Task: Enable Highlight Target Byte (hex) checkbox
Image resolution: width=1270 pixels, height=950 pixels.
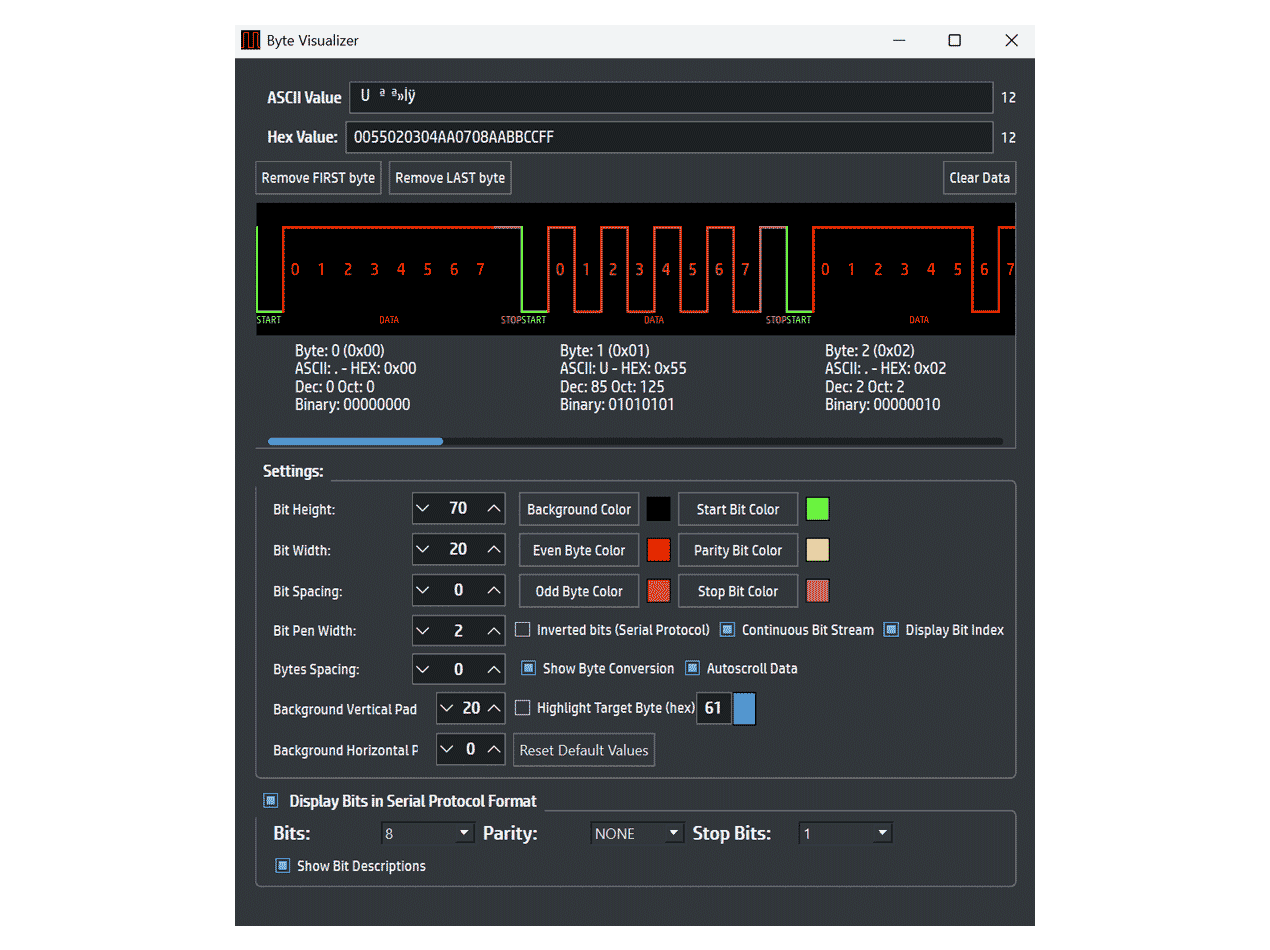Action: tap(522, 708)
